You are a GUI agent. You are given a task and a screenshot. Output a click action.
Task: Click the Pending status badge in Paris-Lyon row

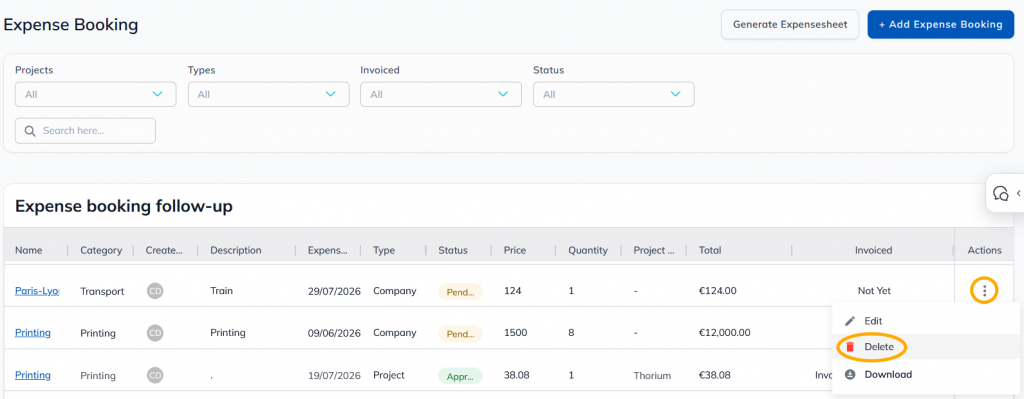460,292
